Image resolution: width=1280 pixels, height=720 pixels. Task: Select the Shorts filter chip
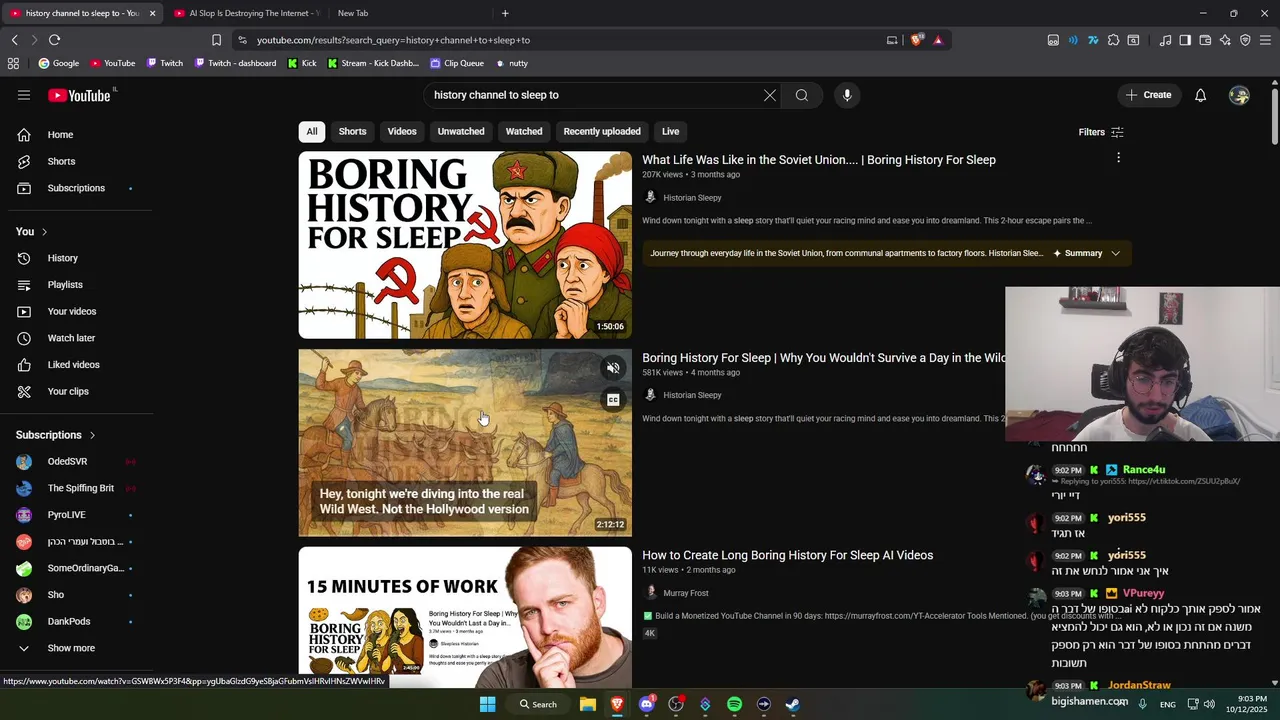coord(352,131)
